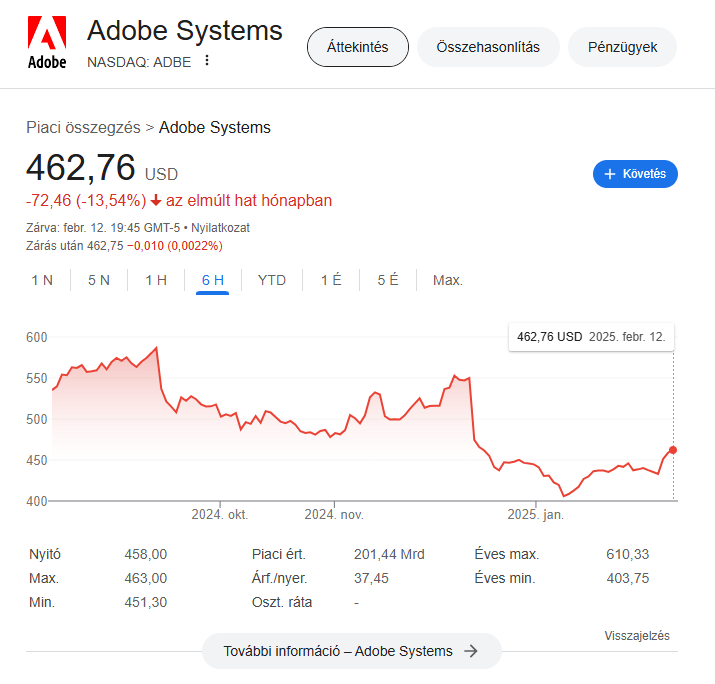Click the red dot marker at chart end
This screenshot has height=684, width=715.
673,450
